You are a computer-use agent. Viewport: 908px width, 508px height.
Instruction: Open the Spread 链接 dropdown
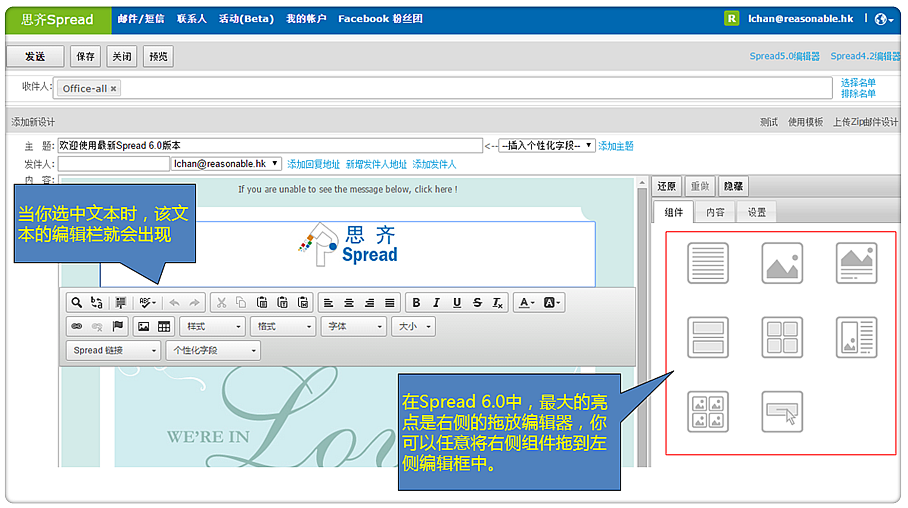point(114,350)
